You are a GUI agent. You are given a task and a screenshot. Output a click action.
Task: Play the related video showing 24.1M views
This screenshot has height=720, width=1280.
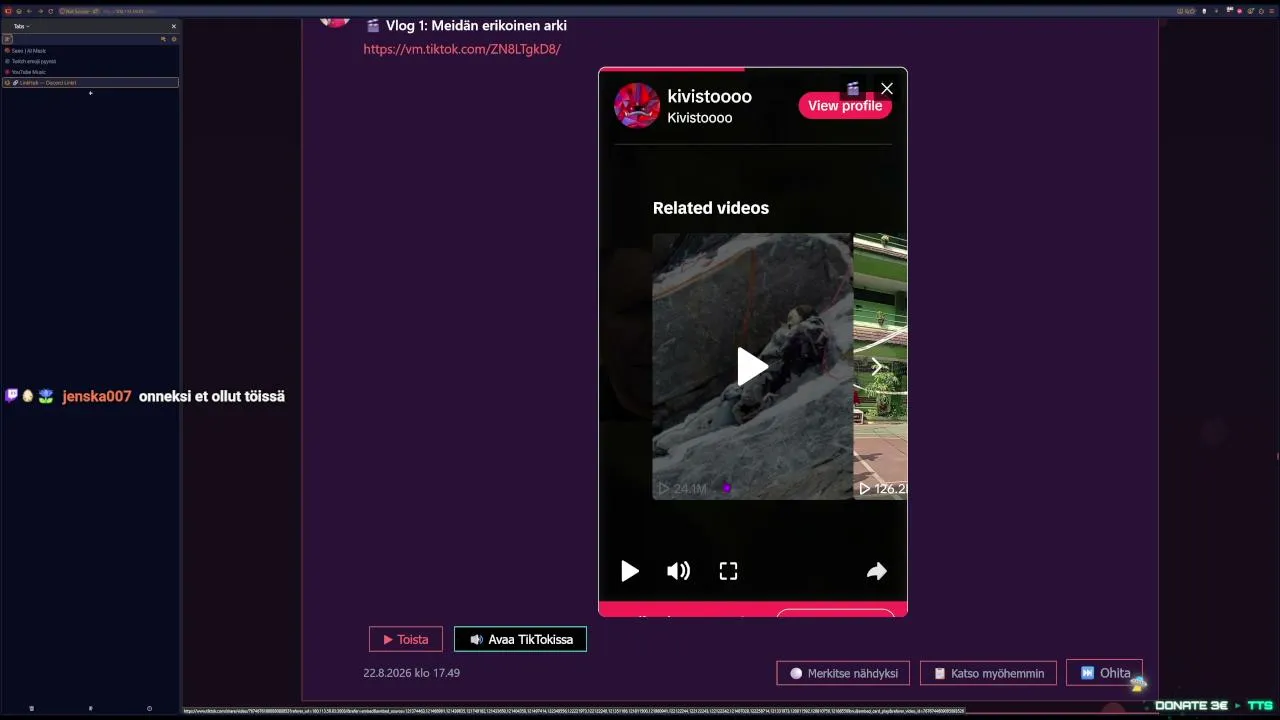point(752,366)
